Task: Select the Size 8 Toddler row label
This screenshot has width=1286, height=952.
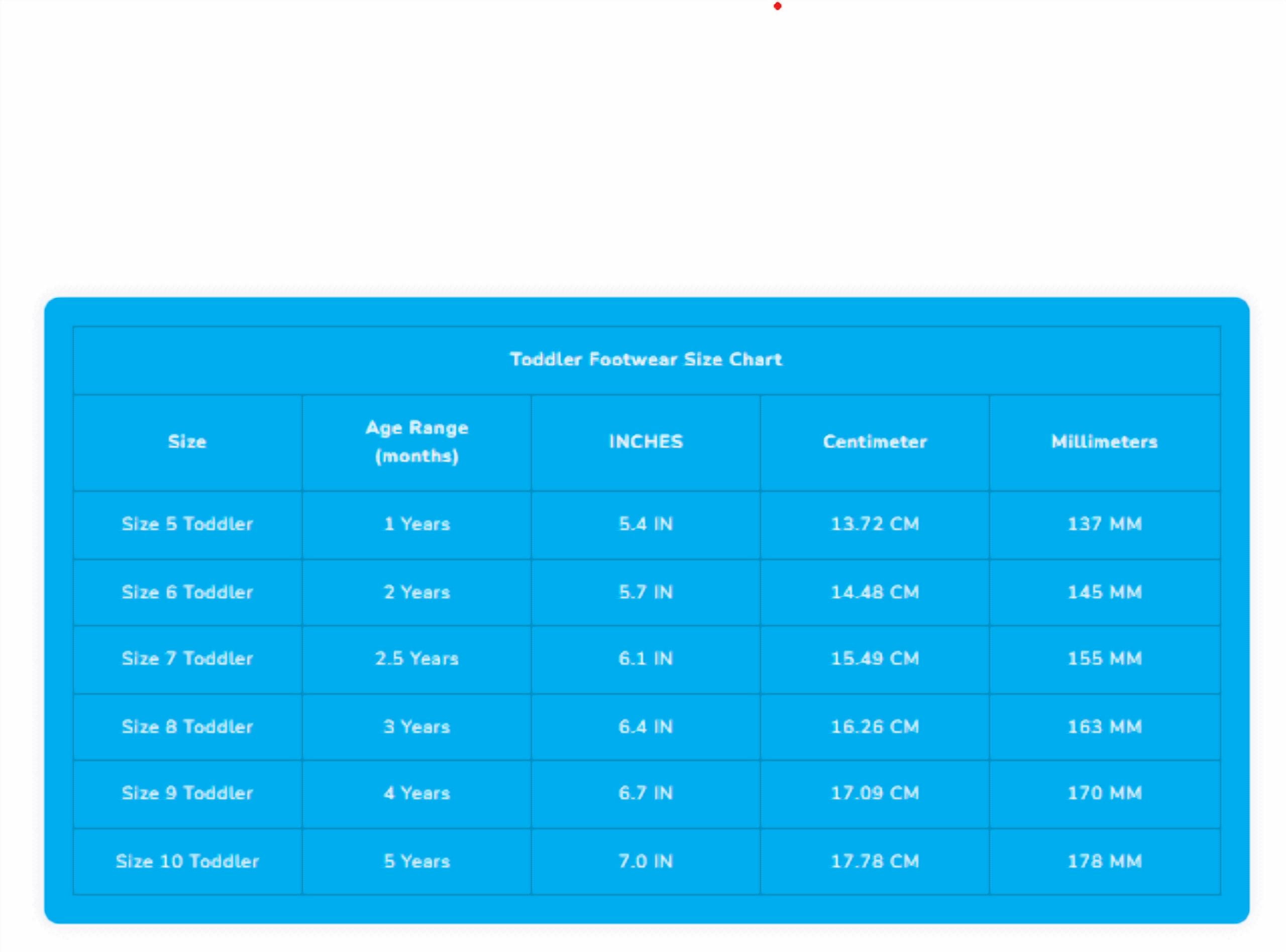Action: coord(187,727)
